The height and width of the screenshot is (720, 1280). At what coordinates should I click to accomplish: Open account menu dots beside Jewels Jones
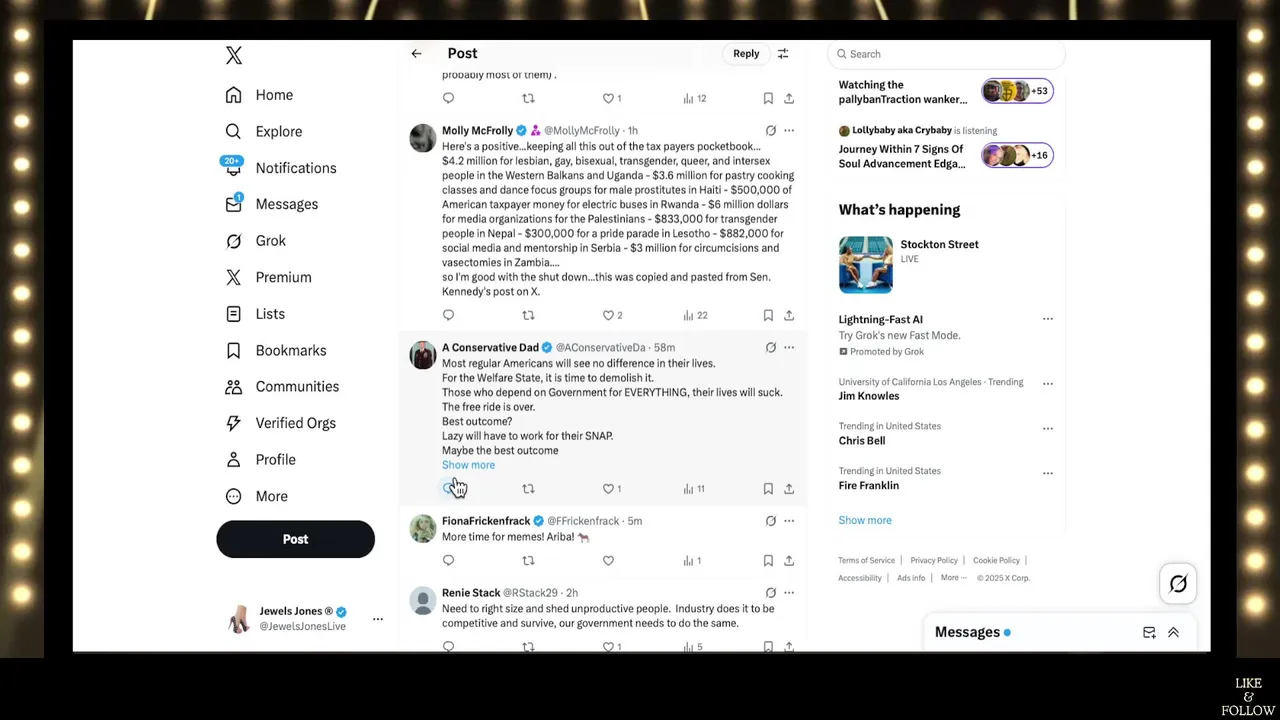(x=378, y=619)
